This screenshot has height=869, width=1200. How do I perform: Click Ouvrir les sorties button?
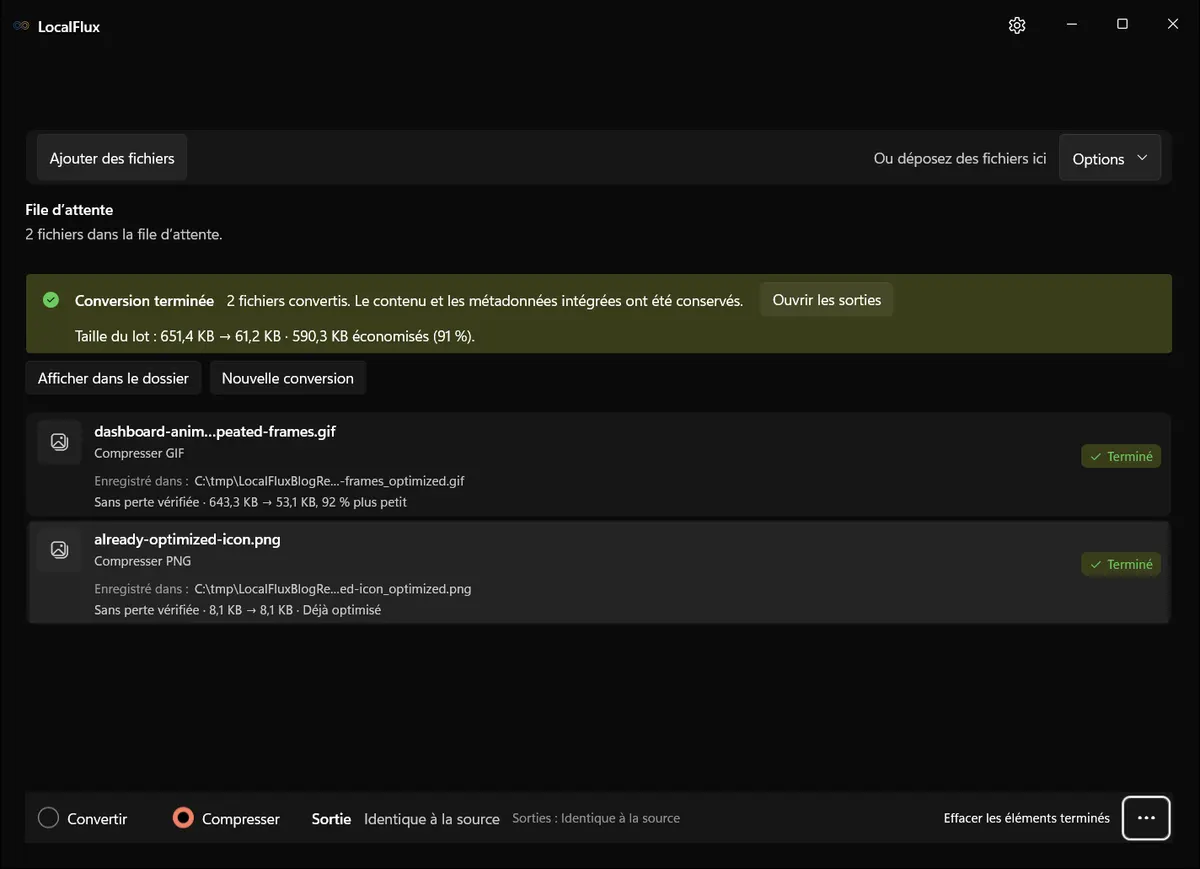[x=827, y=300]
